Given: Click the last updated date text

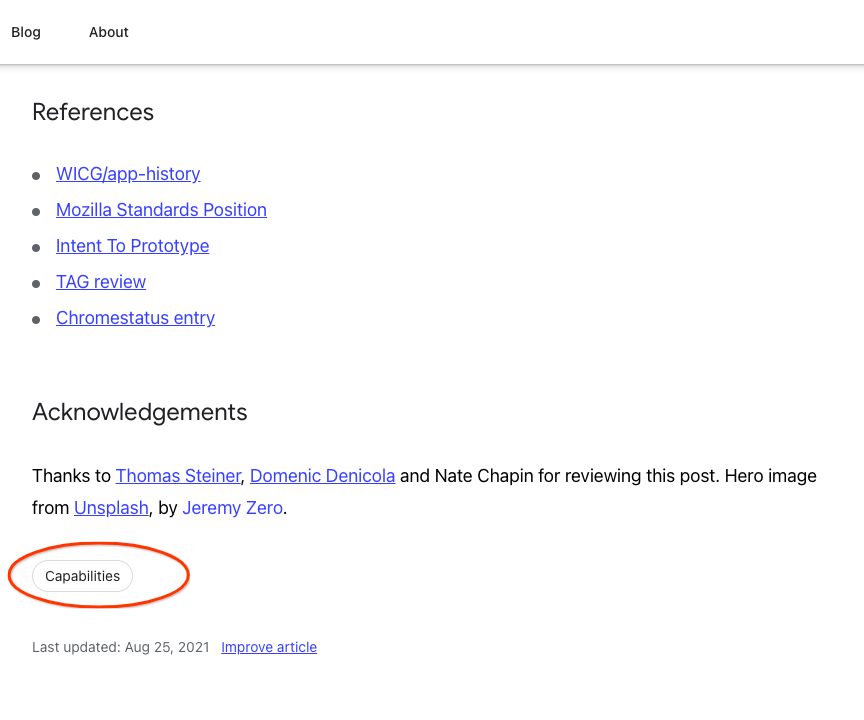Looking at the screenshot, I should tap(121, 647).
